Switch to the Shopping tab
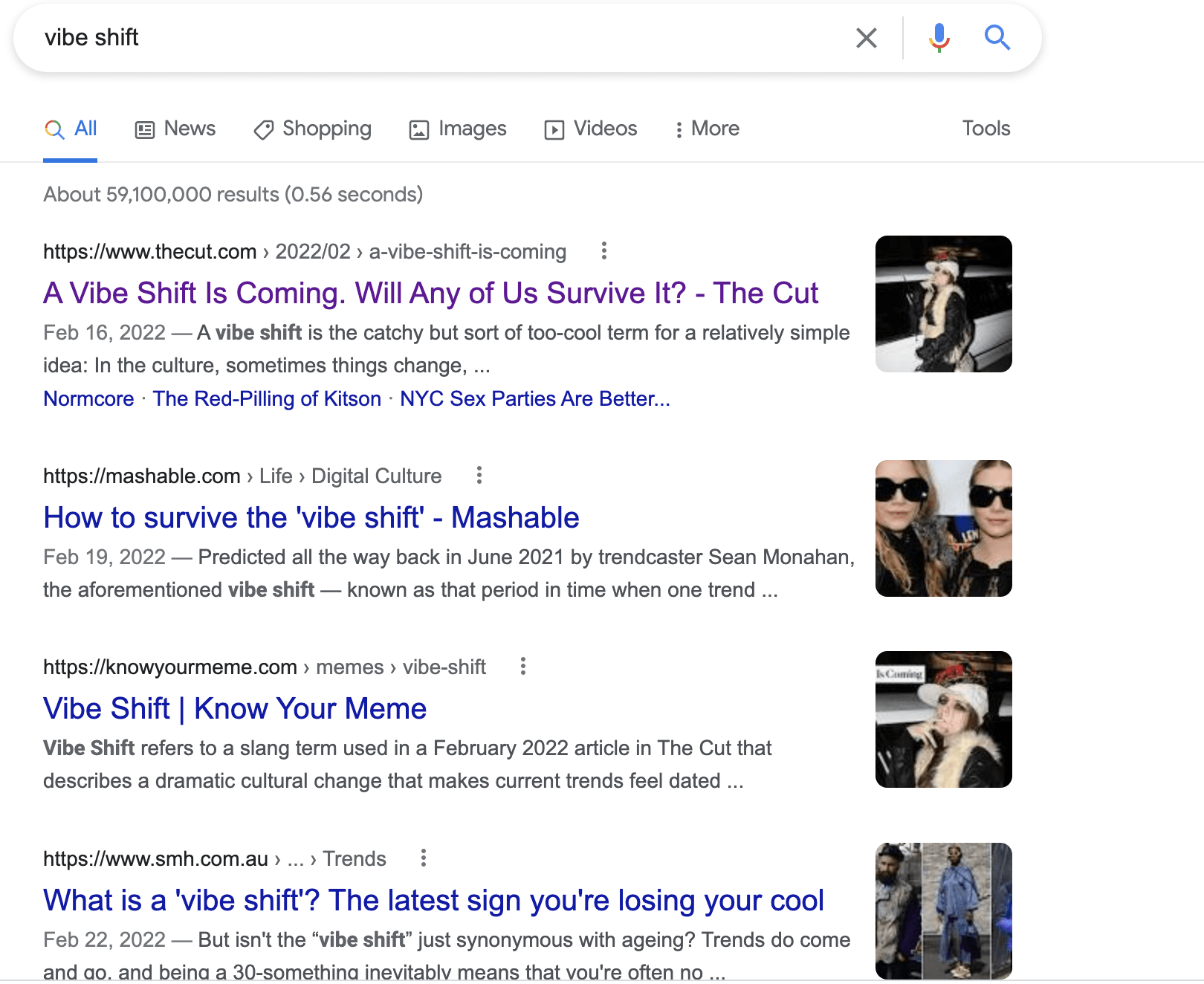The width and height of the screenshot is (1204, 984). pos(313,129)
